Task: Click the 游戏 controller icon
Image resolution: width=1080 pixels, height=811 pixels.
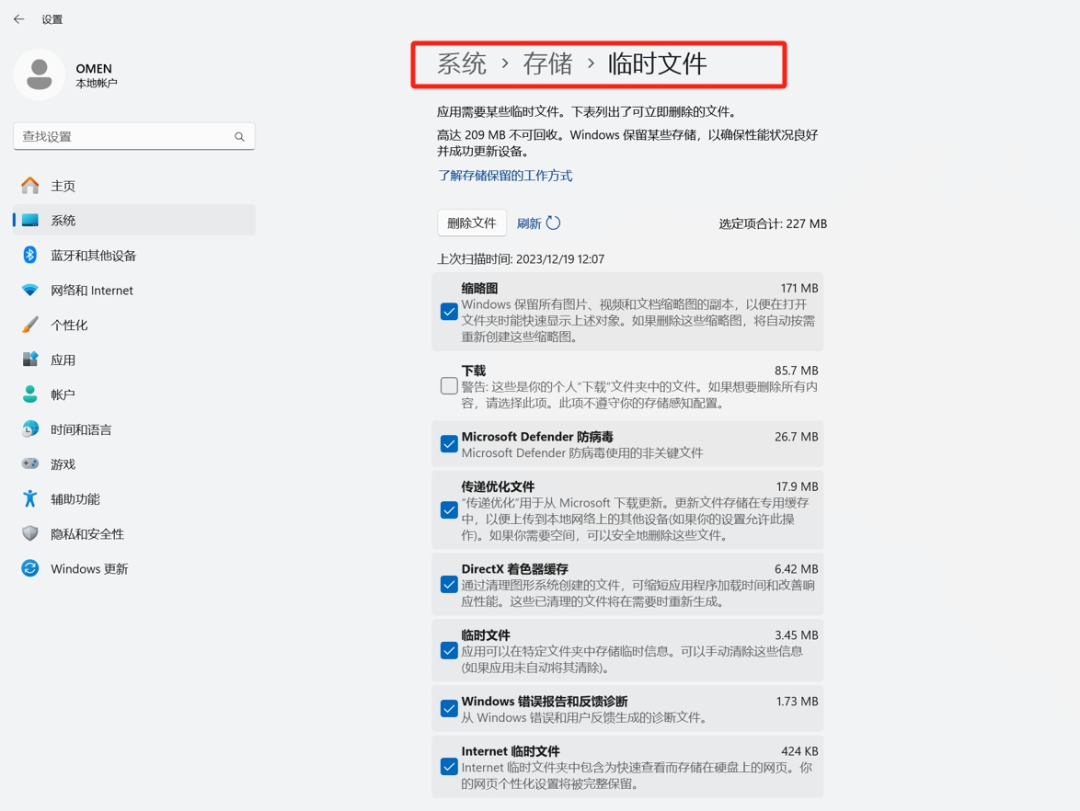Action: [x=30, y=464]
